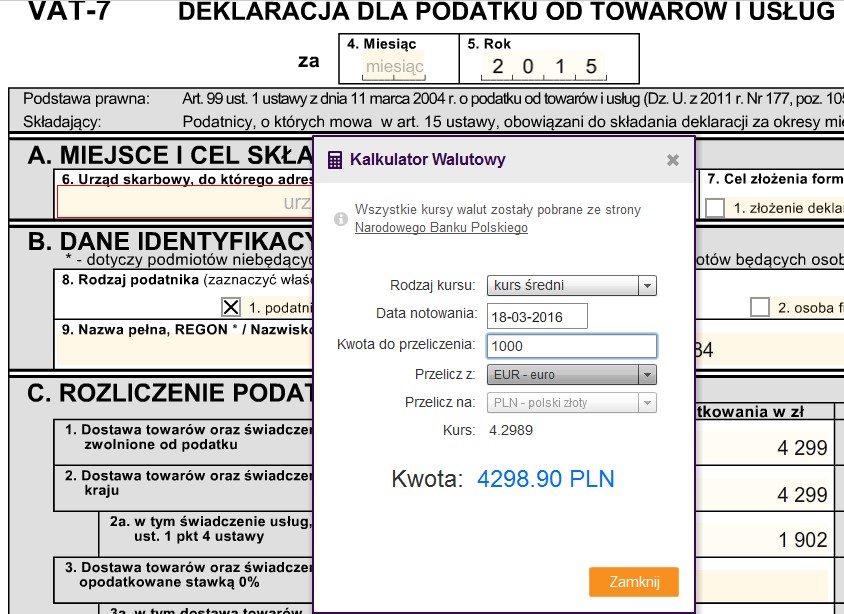The image size is (844, 614).
Task: Click the Data notowania date field
Action: pos(537,316)
